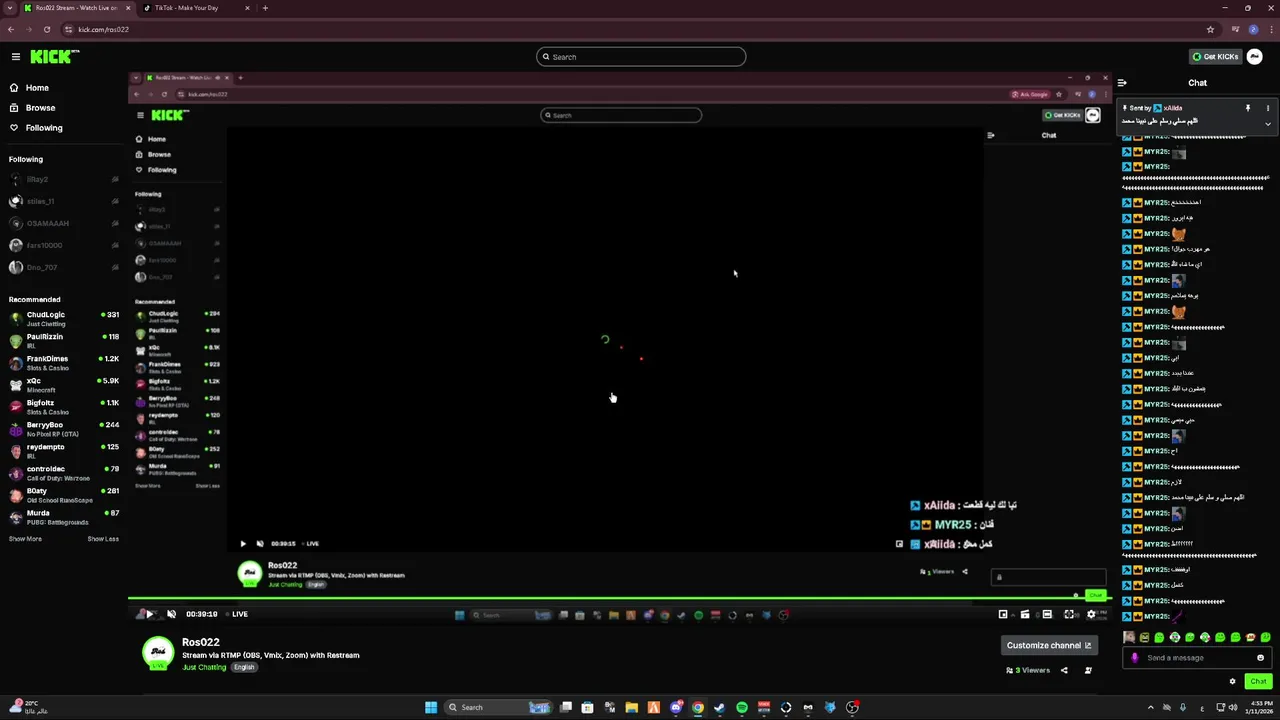
Task: Collapse the chat panel with the arrow icon
Action: point(1122,83)
